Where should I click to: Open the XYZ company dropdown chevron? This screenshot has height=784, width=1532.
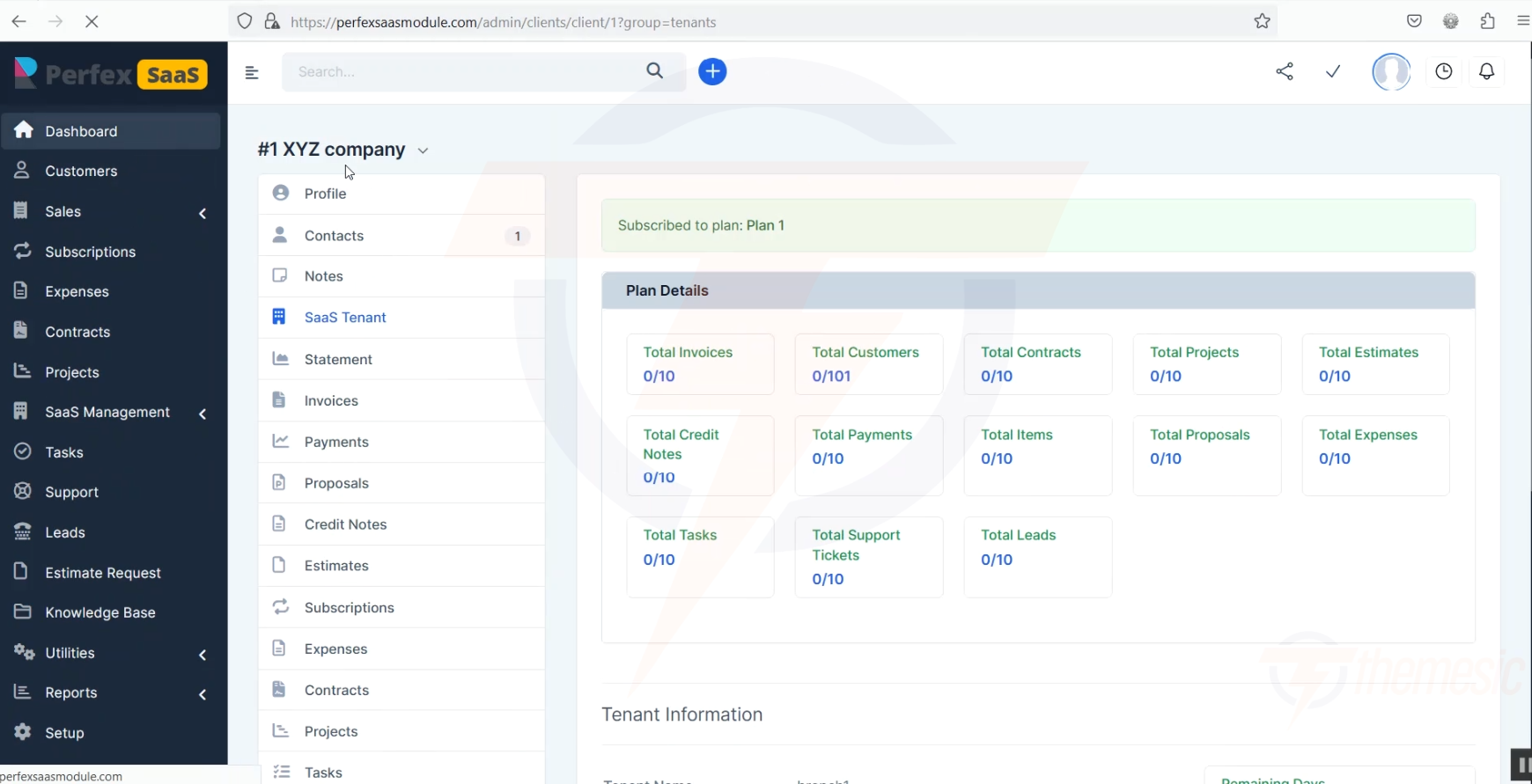pos(423,151)
